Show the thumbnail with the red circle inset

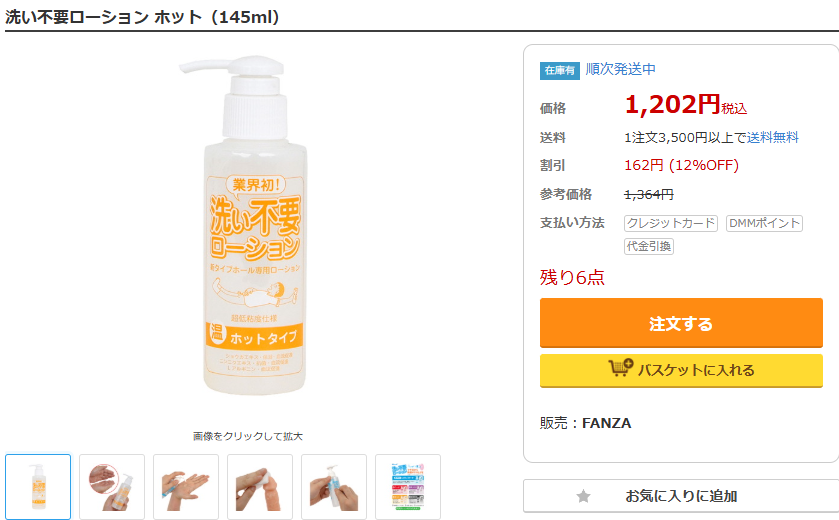pyautogui.click(x=112, y=487)
